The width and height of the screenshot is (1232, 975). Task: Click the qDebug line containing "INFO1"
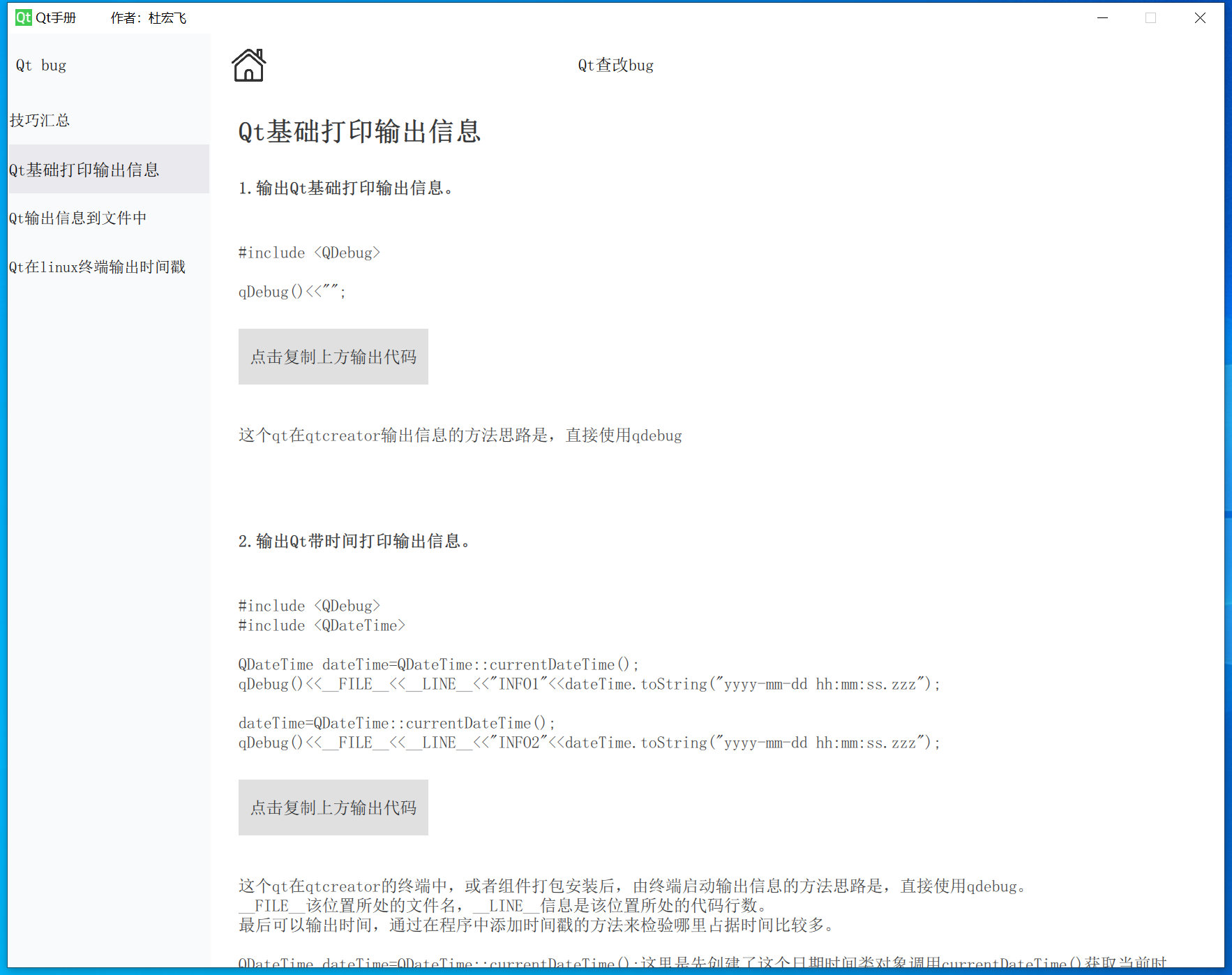[589, 684]
